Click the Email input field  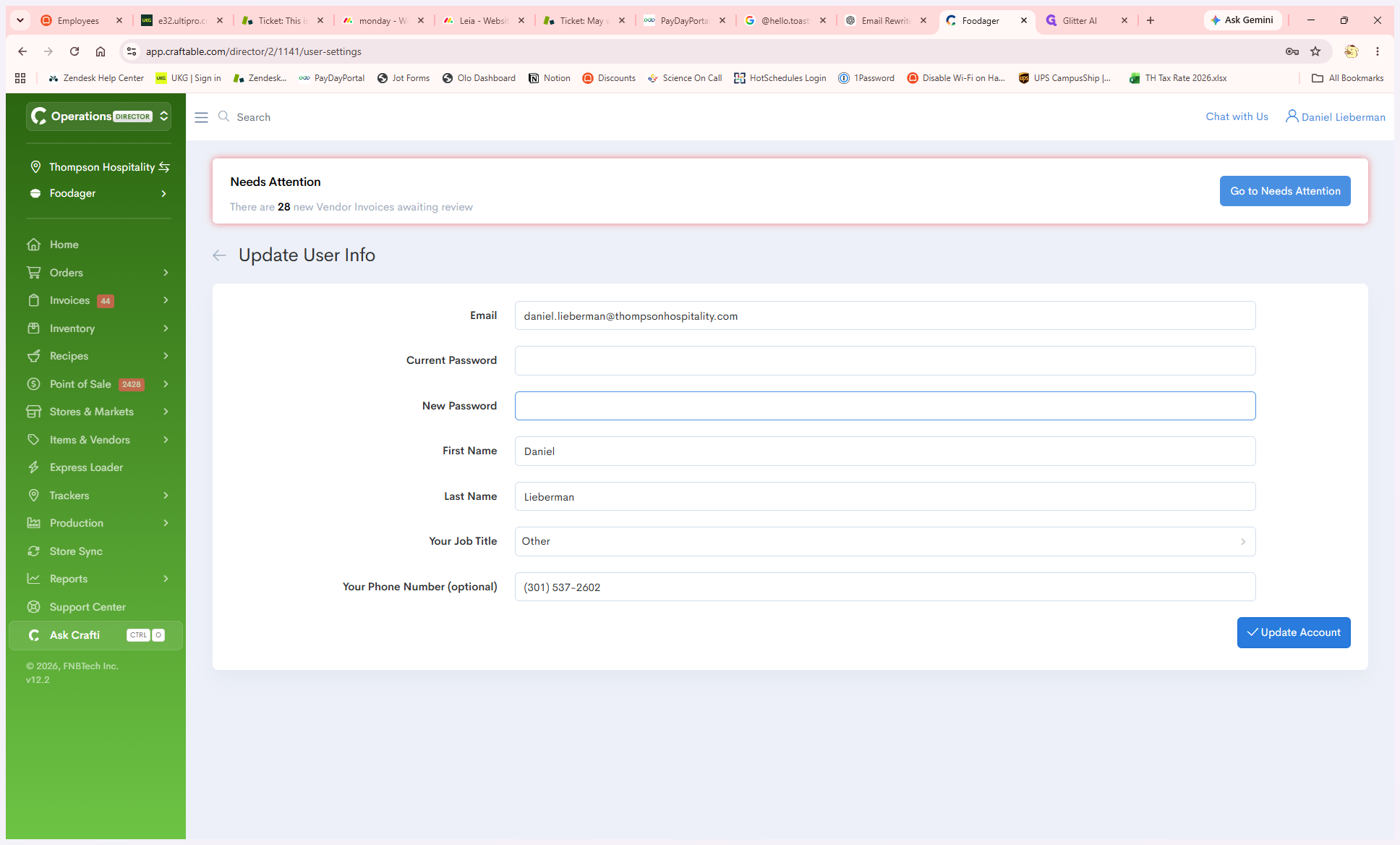(x=884, y=315)
